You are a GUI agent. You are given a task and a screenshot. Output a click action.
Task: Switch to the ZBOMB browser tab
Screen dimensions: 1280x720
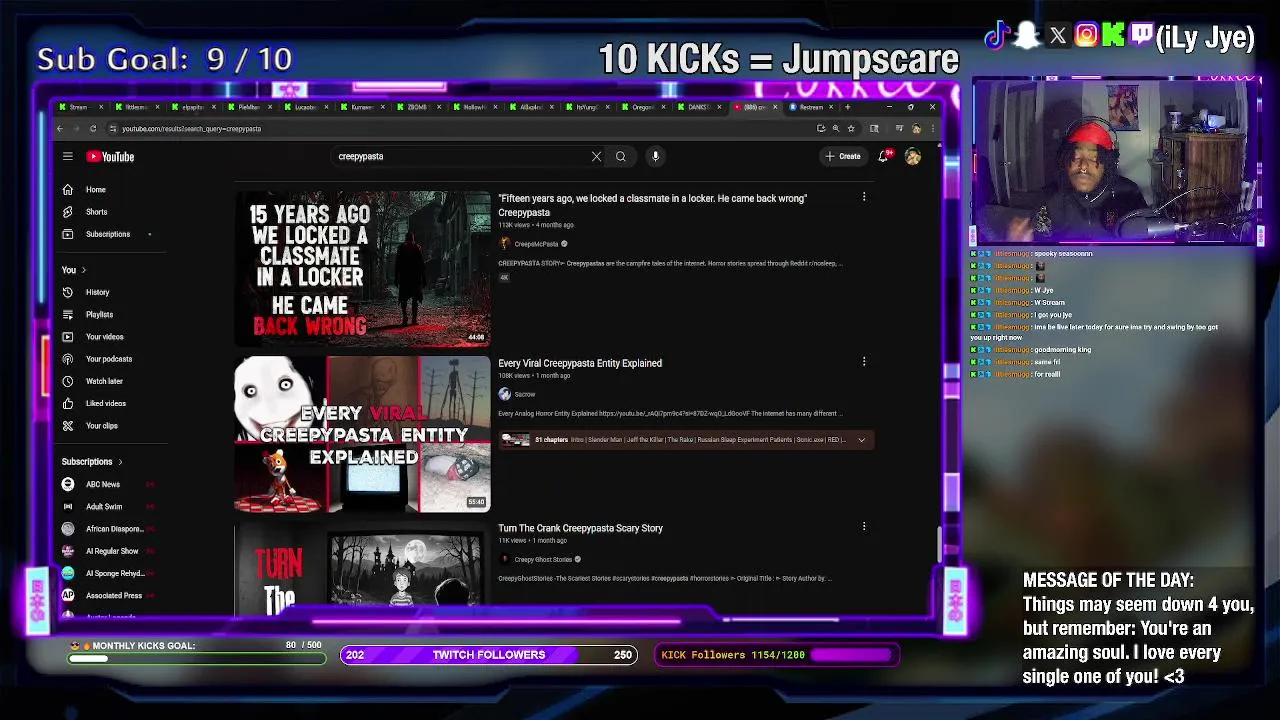421,107
